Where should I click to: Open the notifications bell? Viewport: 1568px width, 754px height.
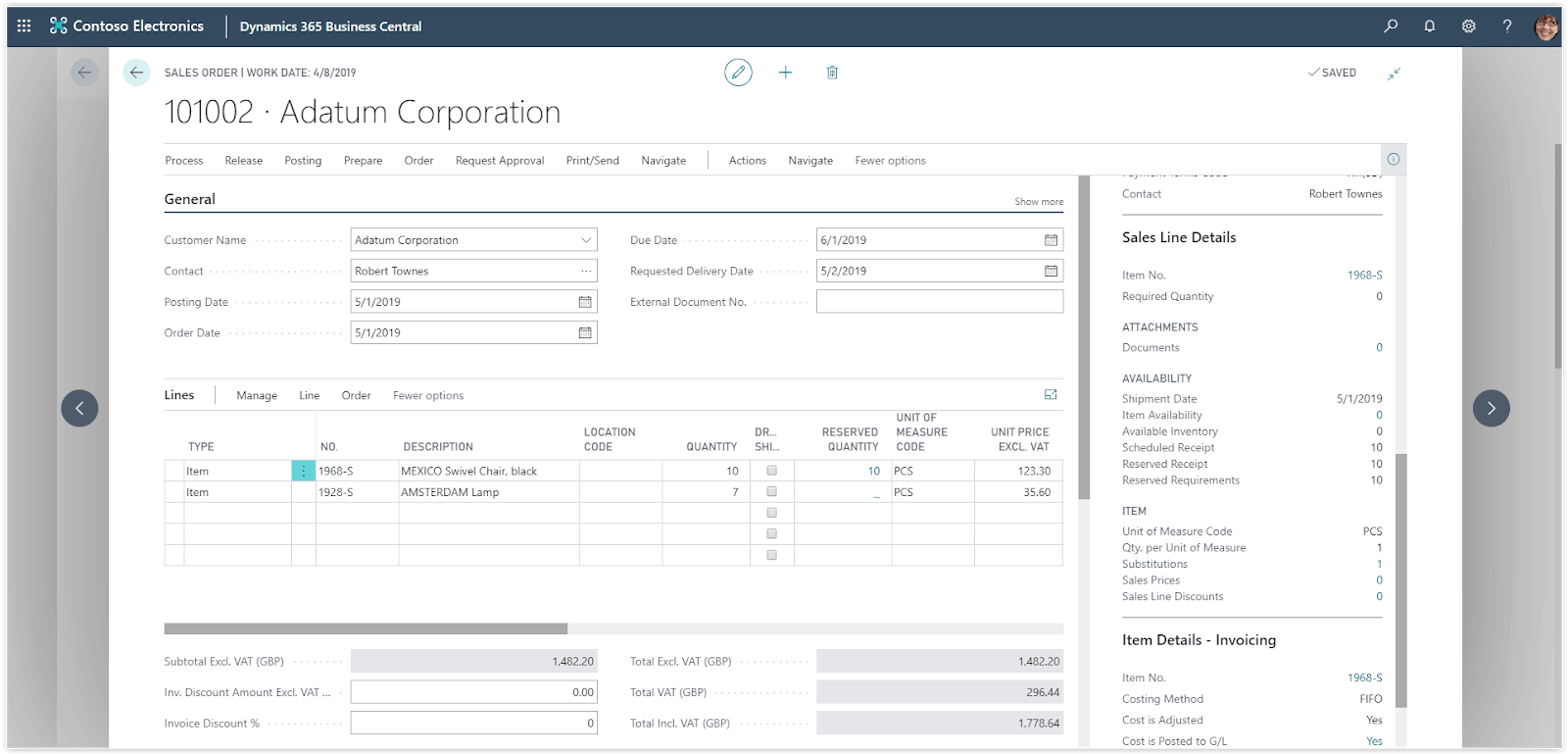pos(1430,26)
